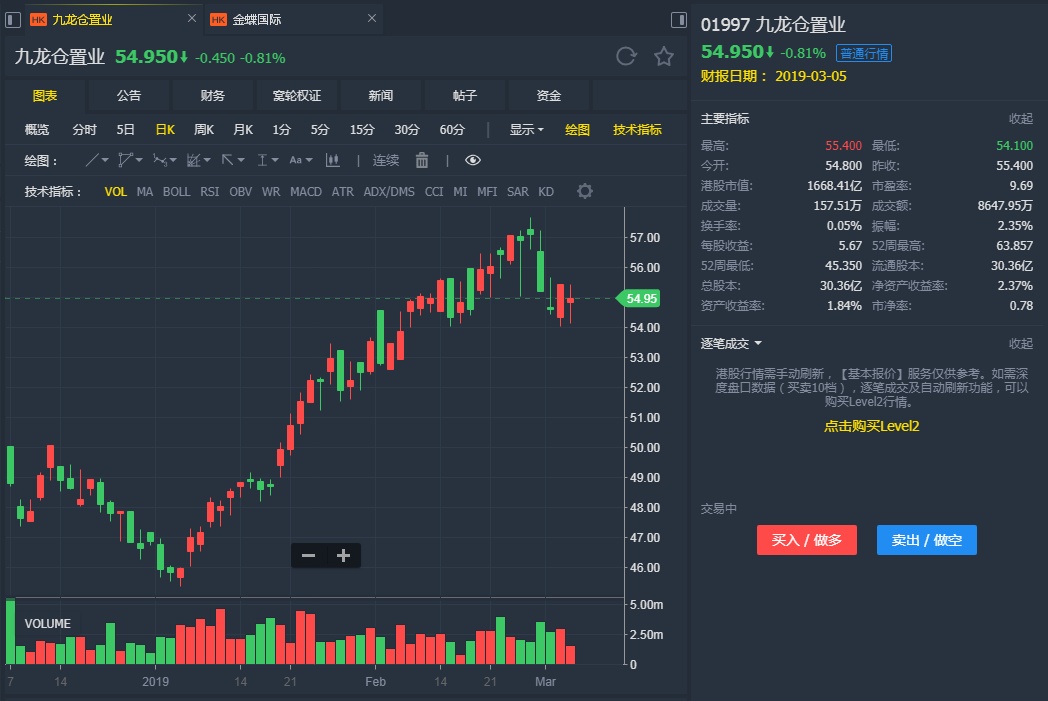The width and height of the screenshot is (1048, 701).
Task: Close the 九龙仓置业 tab
Action: [x=191, y=19]
